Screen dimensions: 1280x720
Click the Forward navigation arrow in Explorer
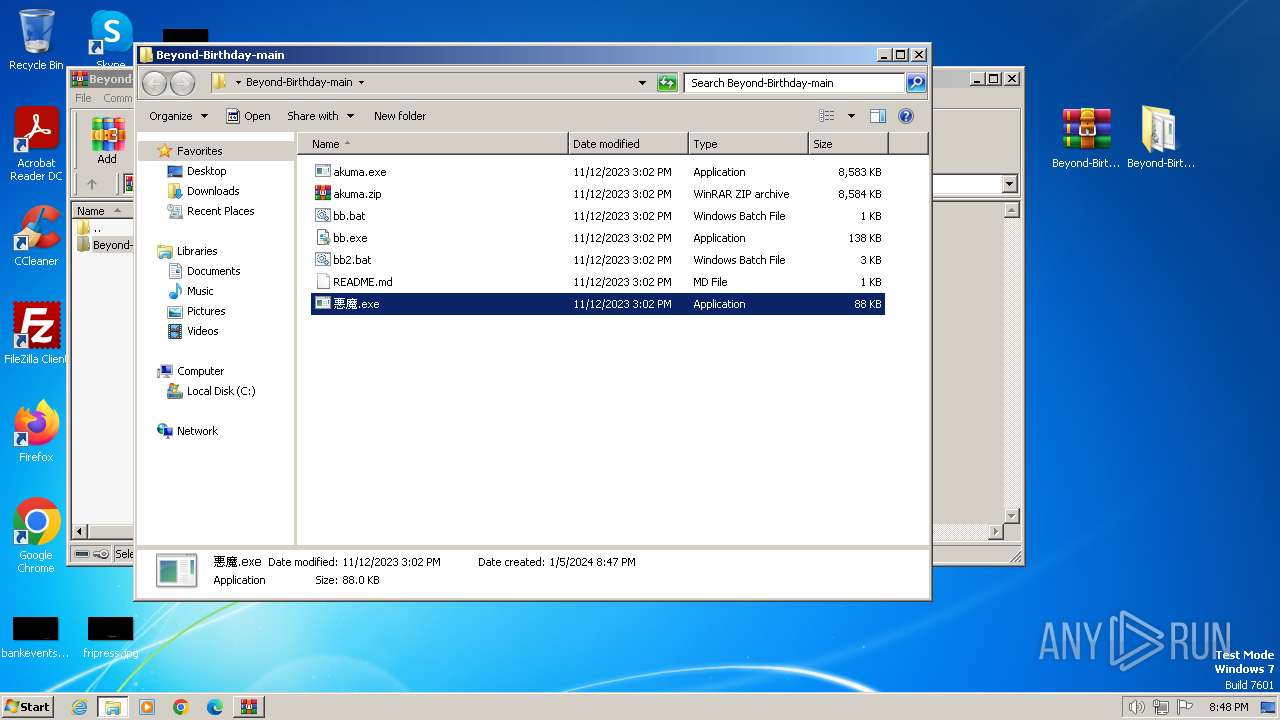pyautogui.click(x=182, y=83)
